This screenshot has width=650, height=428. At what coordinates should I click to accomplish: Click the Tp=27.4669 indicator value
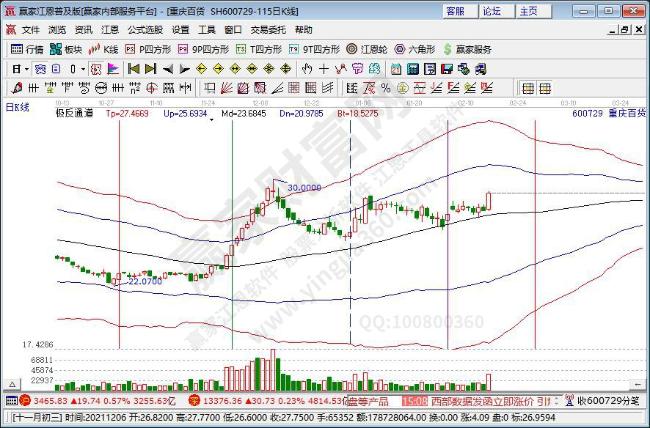127,113
